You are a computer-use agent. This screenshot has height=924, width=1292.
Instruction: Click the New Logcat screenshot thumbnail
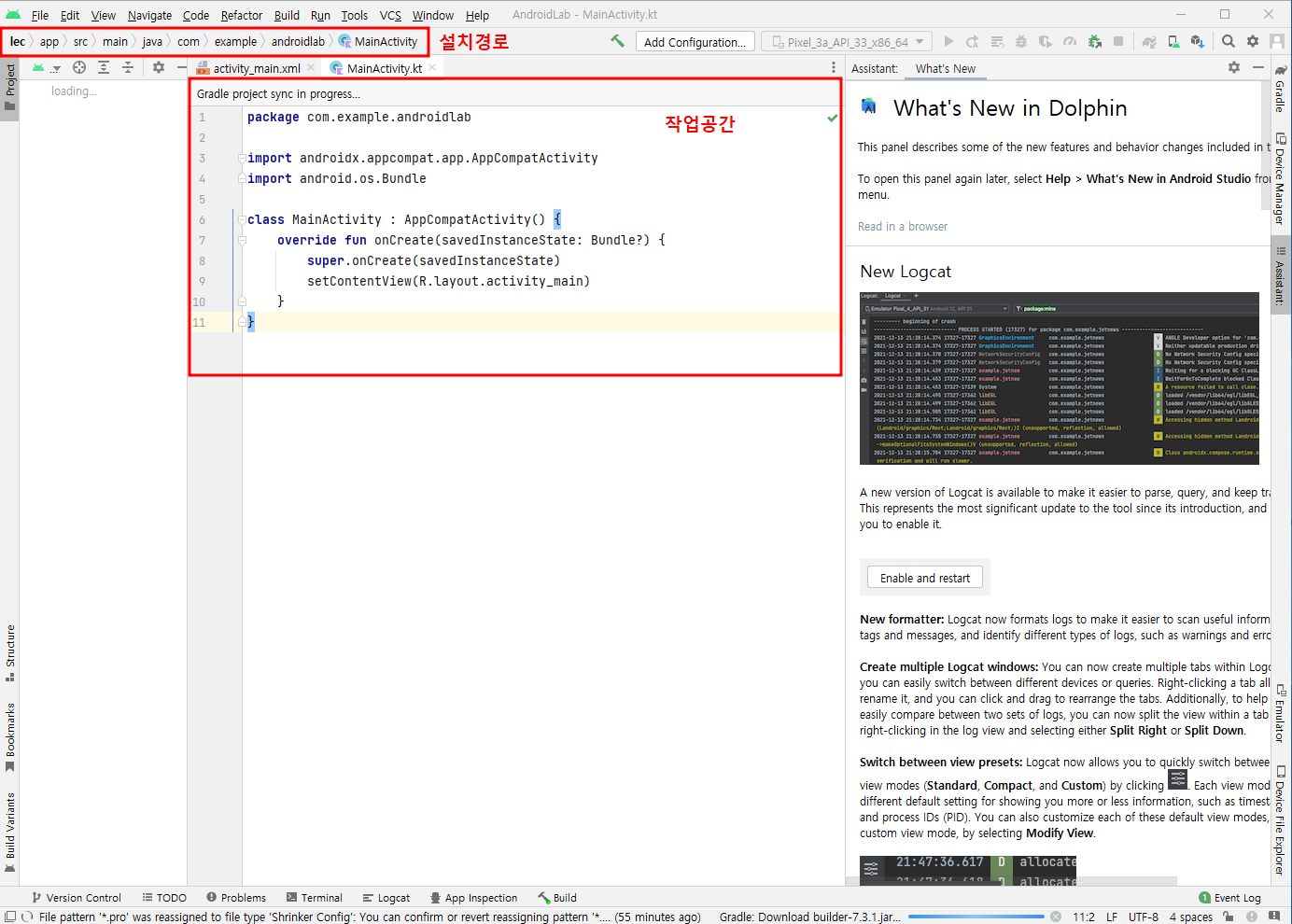[1059, 378]
